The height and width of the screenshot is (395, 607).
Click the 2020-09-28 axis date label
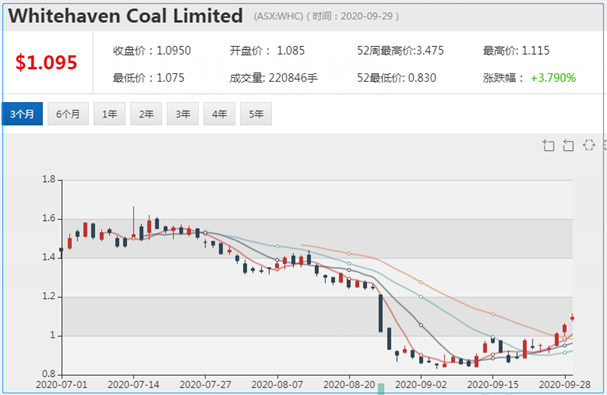point(565,385)
